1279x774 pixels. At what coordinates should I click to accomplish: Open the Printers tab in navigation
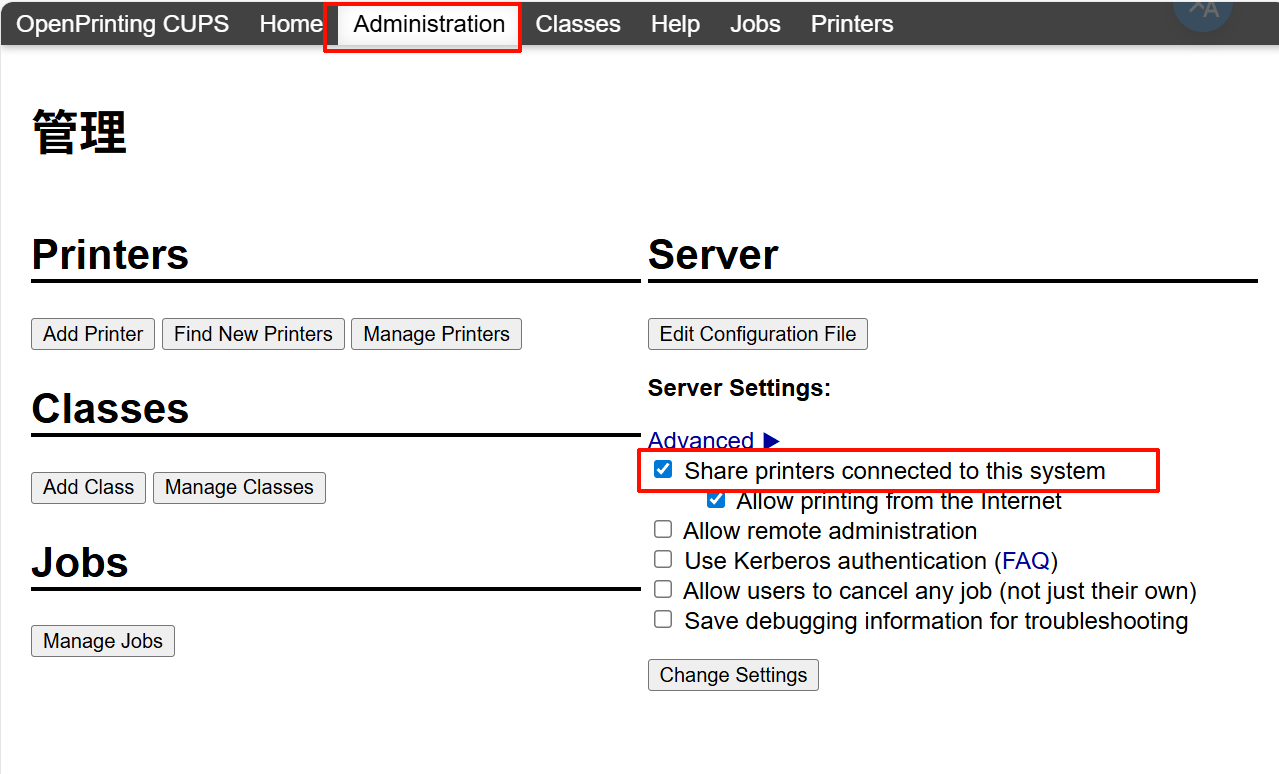pyautogui.click(x=852, y=24)
